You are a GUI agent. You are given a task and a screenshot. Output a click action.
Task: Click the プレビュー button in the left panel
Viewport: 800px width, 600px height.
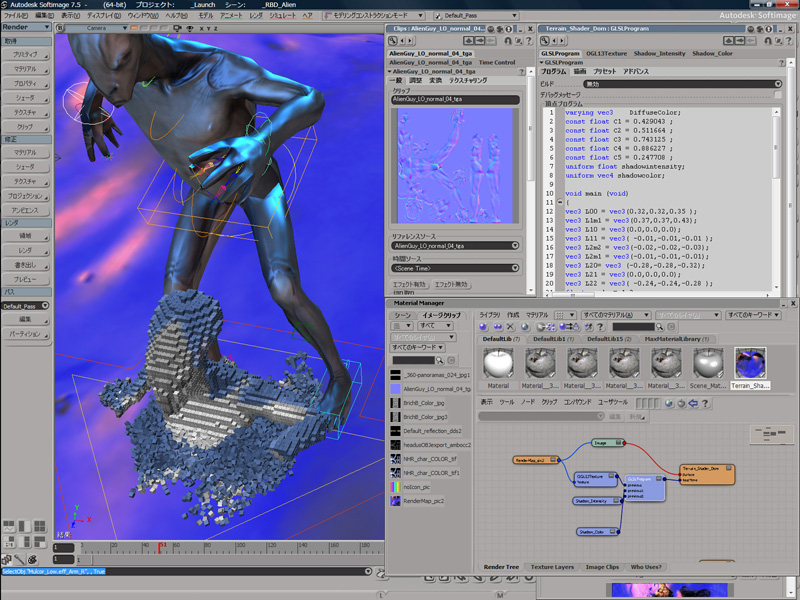[x=25, y=279]
